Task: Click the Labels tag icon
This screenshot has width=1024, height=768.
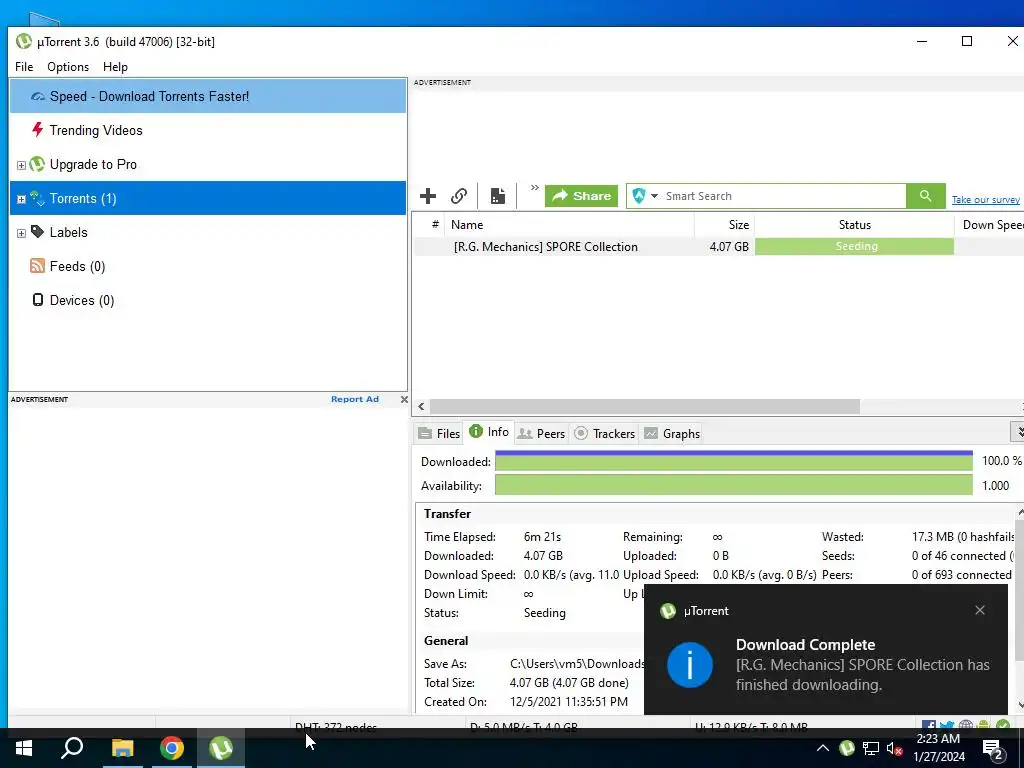Action: (37, 232)
